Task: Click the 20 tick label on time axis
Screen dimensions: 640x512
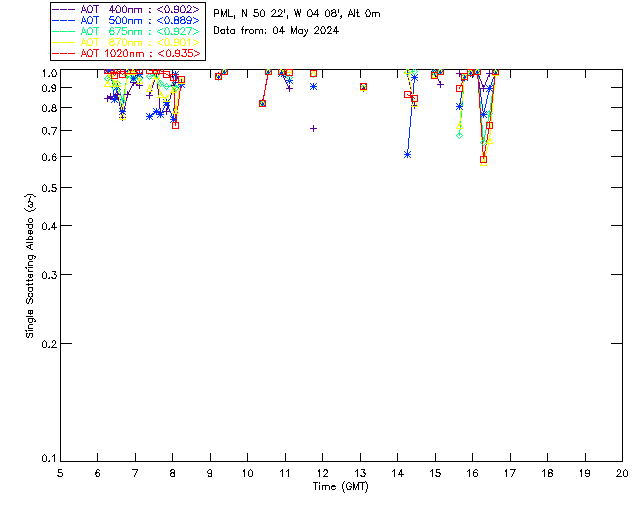Action: click(622, 473)
